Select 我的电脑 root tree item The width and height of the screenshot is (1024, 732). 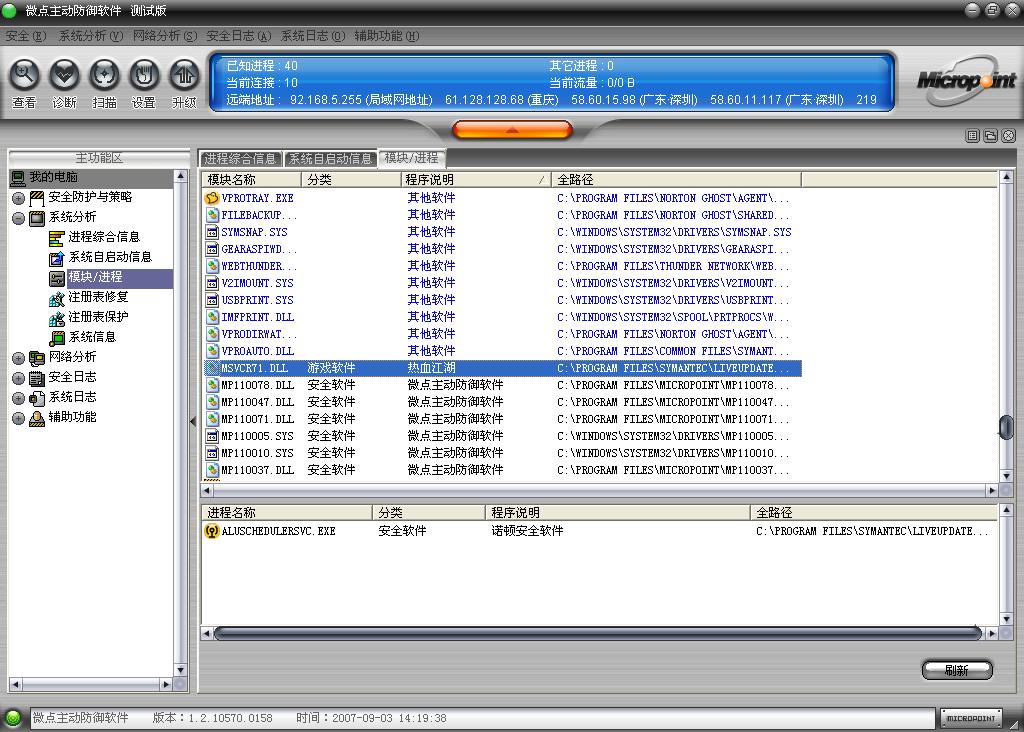click(x=53, y=177)
